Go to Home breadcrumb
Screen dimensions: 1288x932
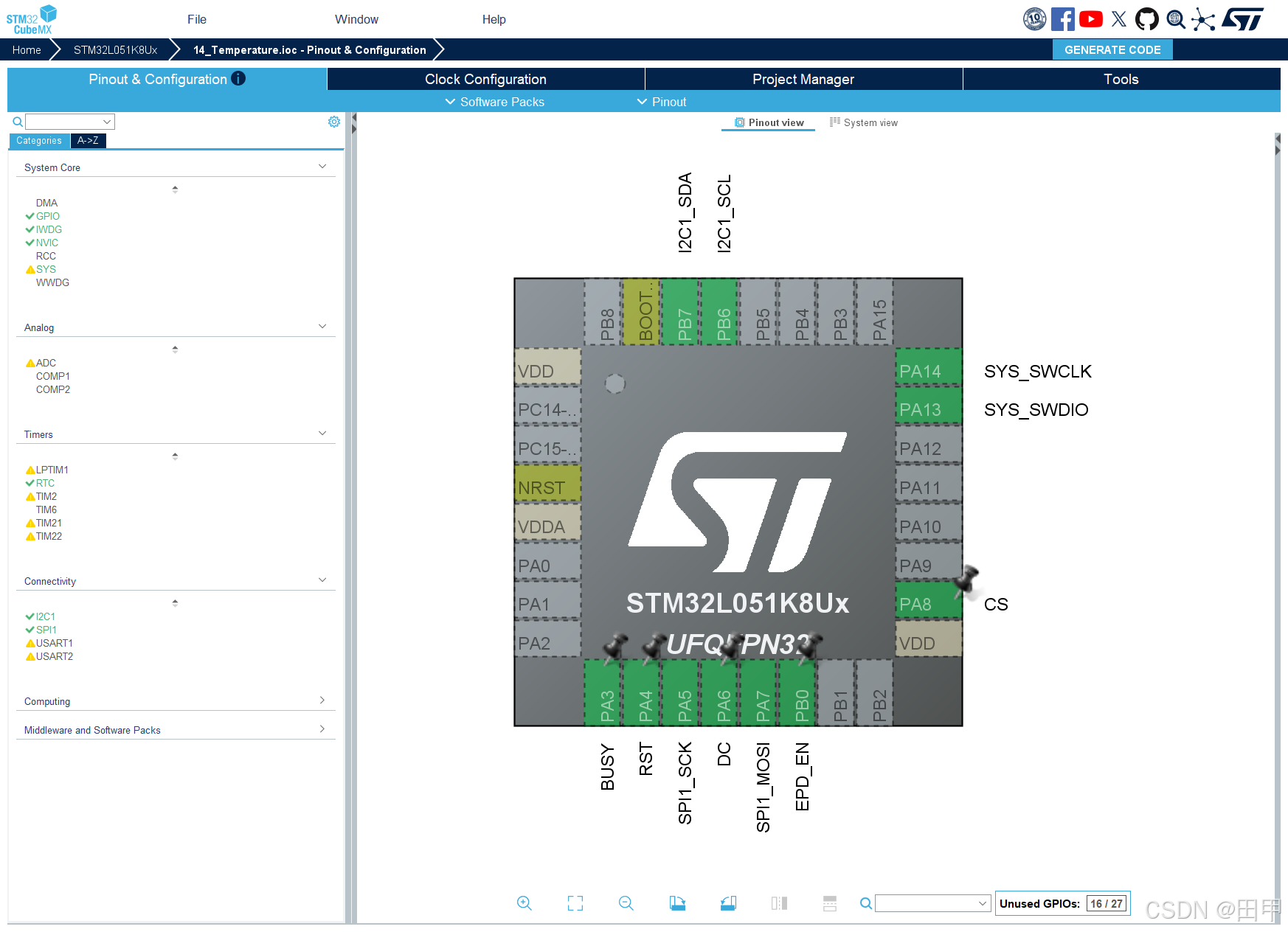click(27, 49)
